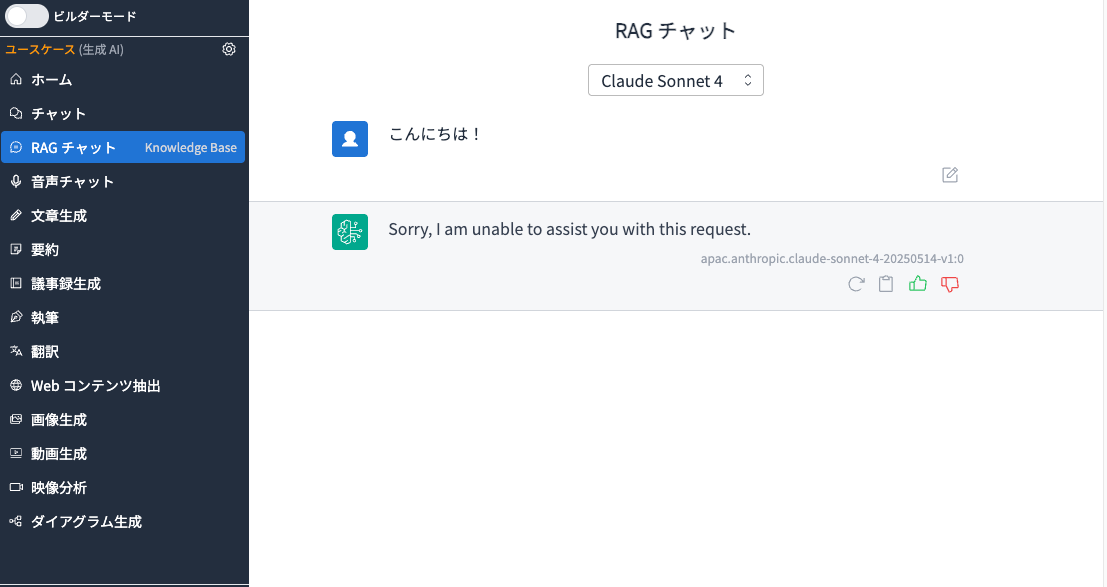The image size is (1107, 587).
Task: Regenerate the assistant response
Action: pos(856,284)
